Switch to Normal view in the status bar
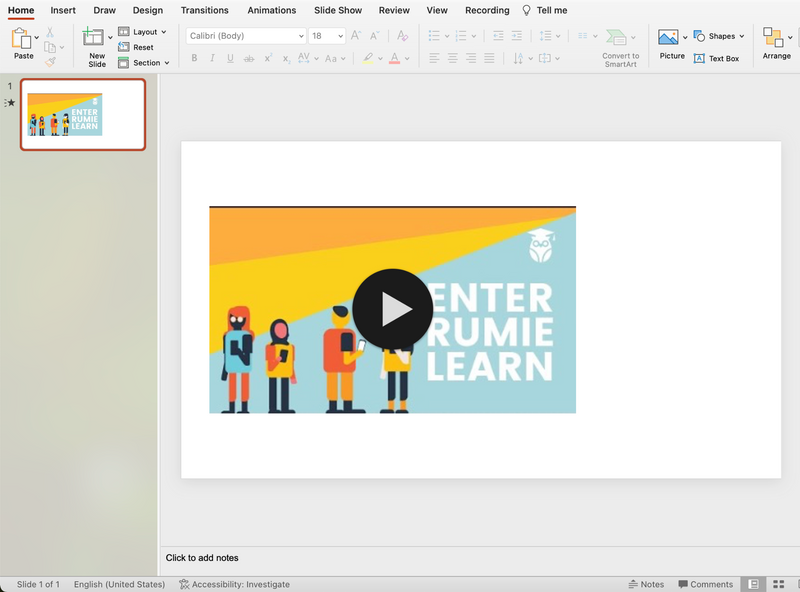Viewport: 800px width, 592px height. 753,584
